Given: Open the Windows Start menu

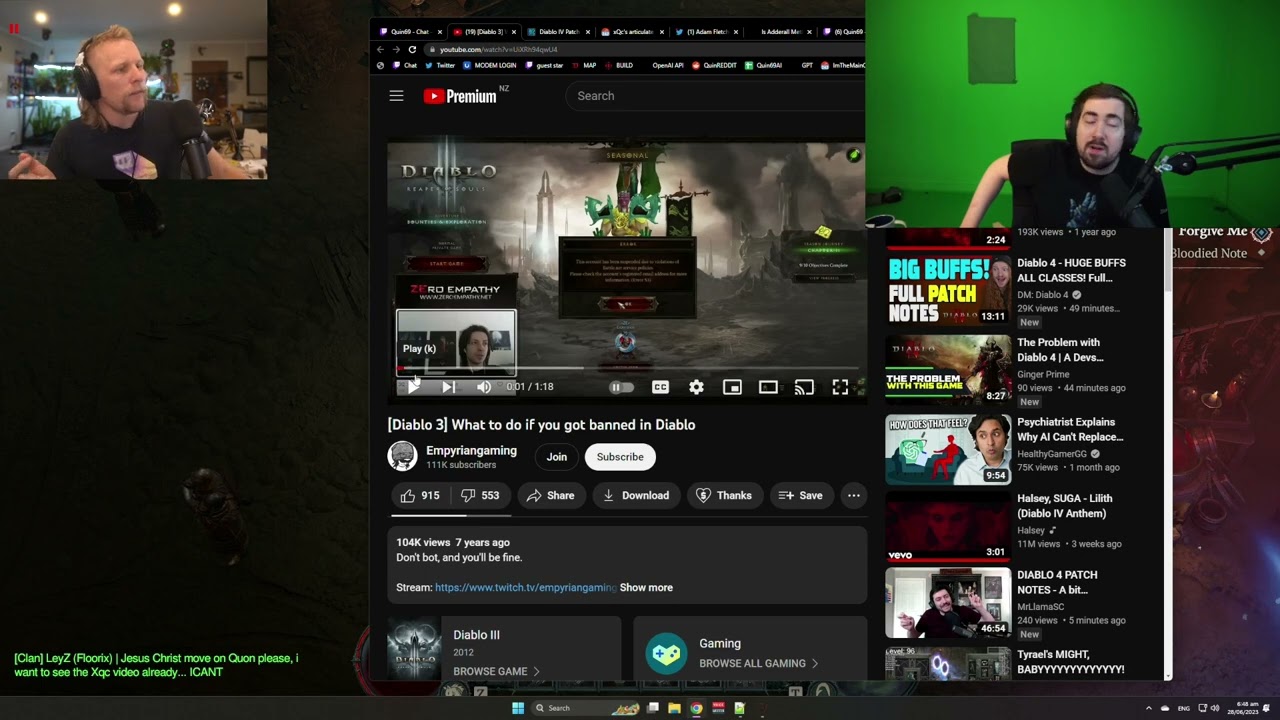Looking at the screenshot, I should click(x=518, y=708).
